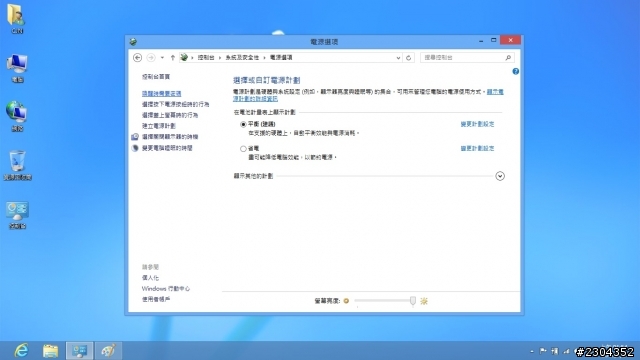This screenshot has width=640, height=360.
Task: Open Windows 行動中心 link
Action: [x=166, y=289]
